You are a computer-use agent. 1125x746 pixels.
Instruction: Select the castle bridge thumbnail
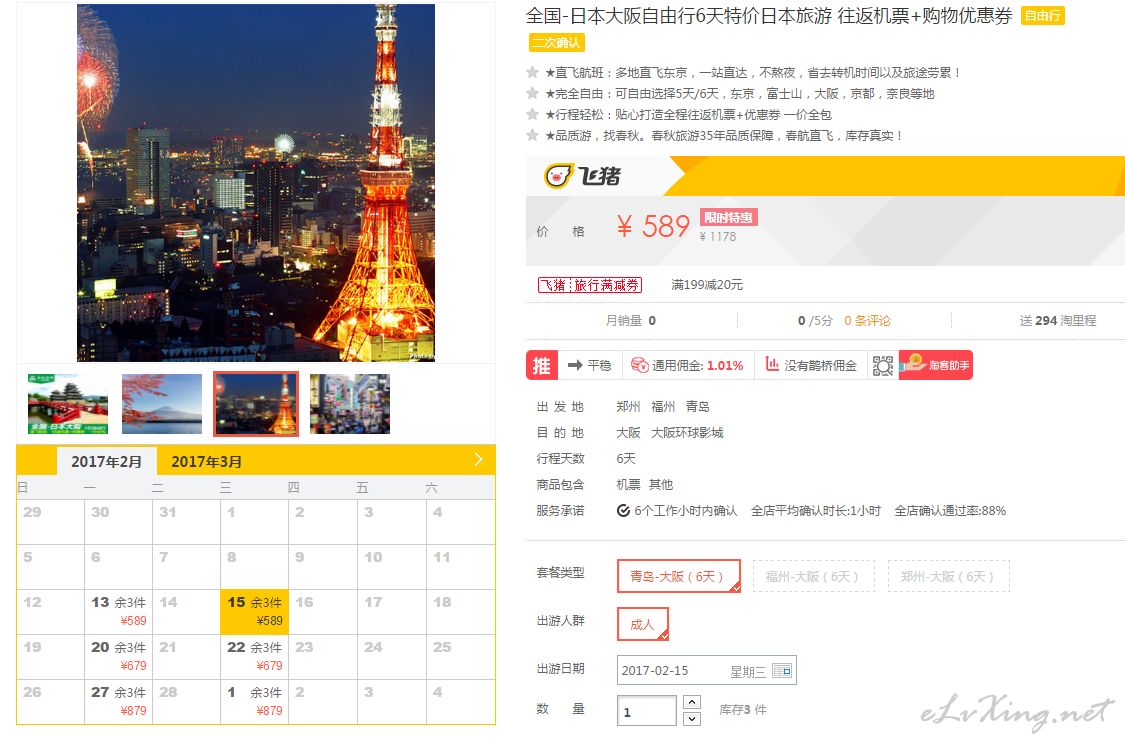tap(68, 404)
